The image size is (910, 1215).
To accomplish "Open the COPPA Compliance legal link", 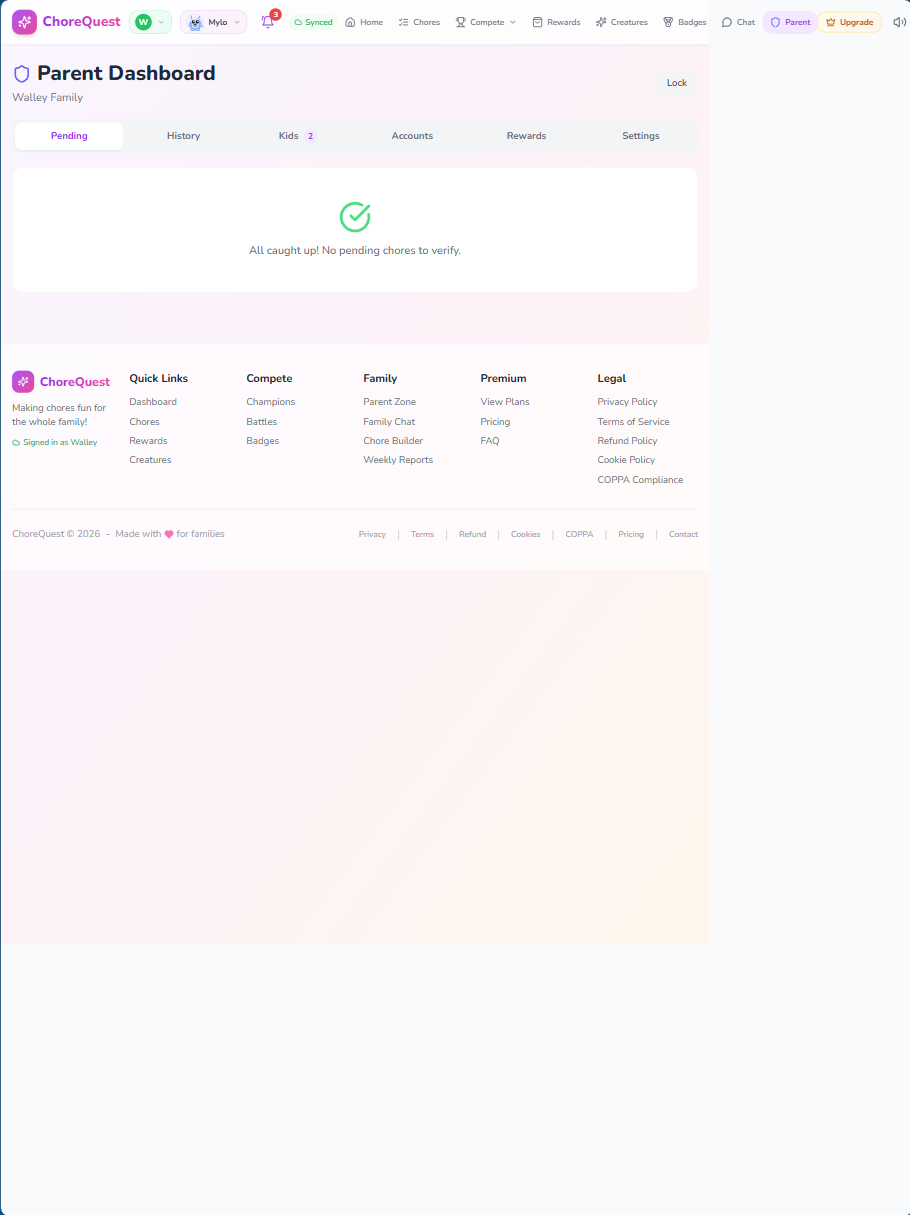I will tap(640, 480).
